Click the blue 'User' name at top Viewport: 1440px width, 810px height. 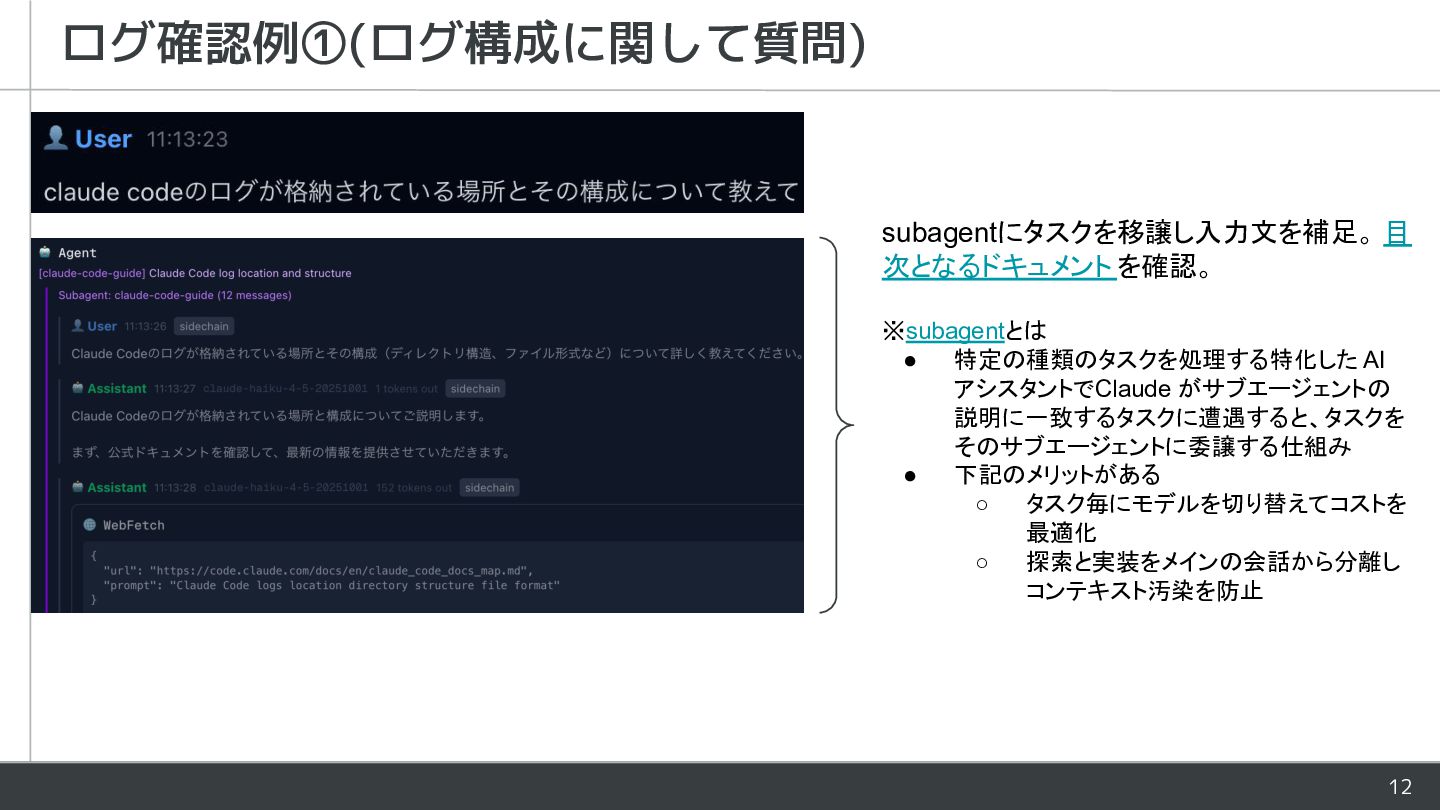(103, 139)
